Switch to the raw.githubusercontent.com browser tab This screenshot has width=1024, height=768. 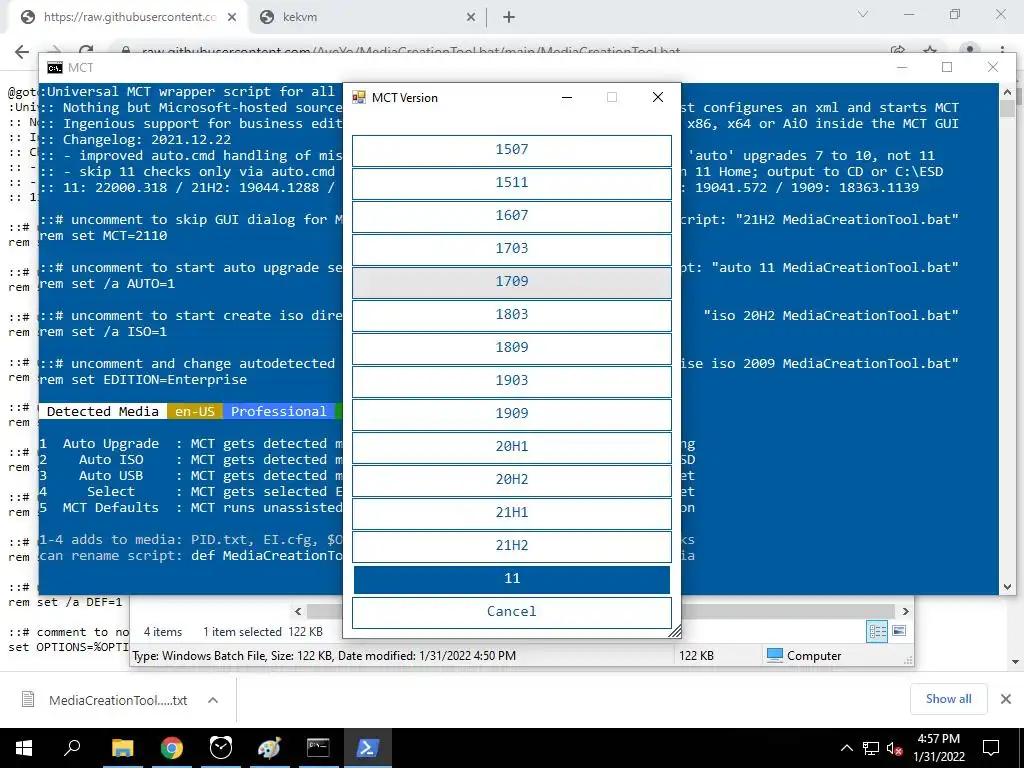pos(129,18)
